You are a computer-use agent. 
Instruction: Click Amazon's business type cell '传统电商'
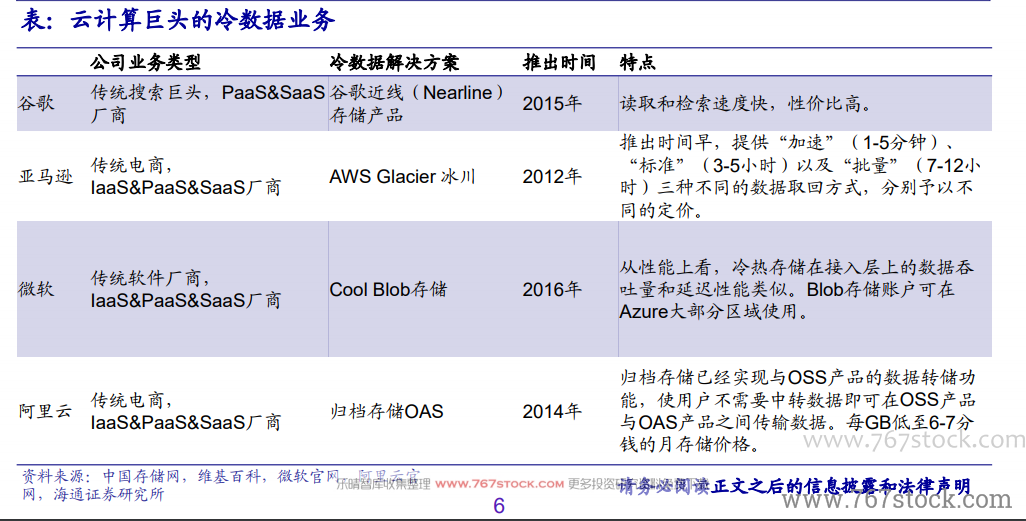tap(186, 177)
